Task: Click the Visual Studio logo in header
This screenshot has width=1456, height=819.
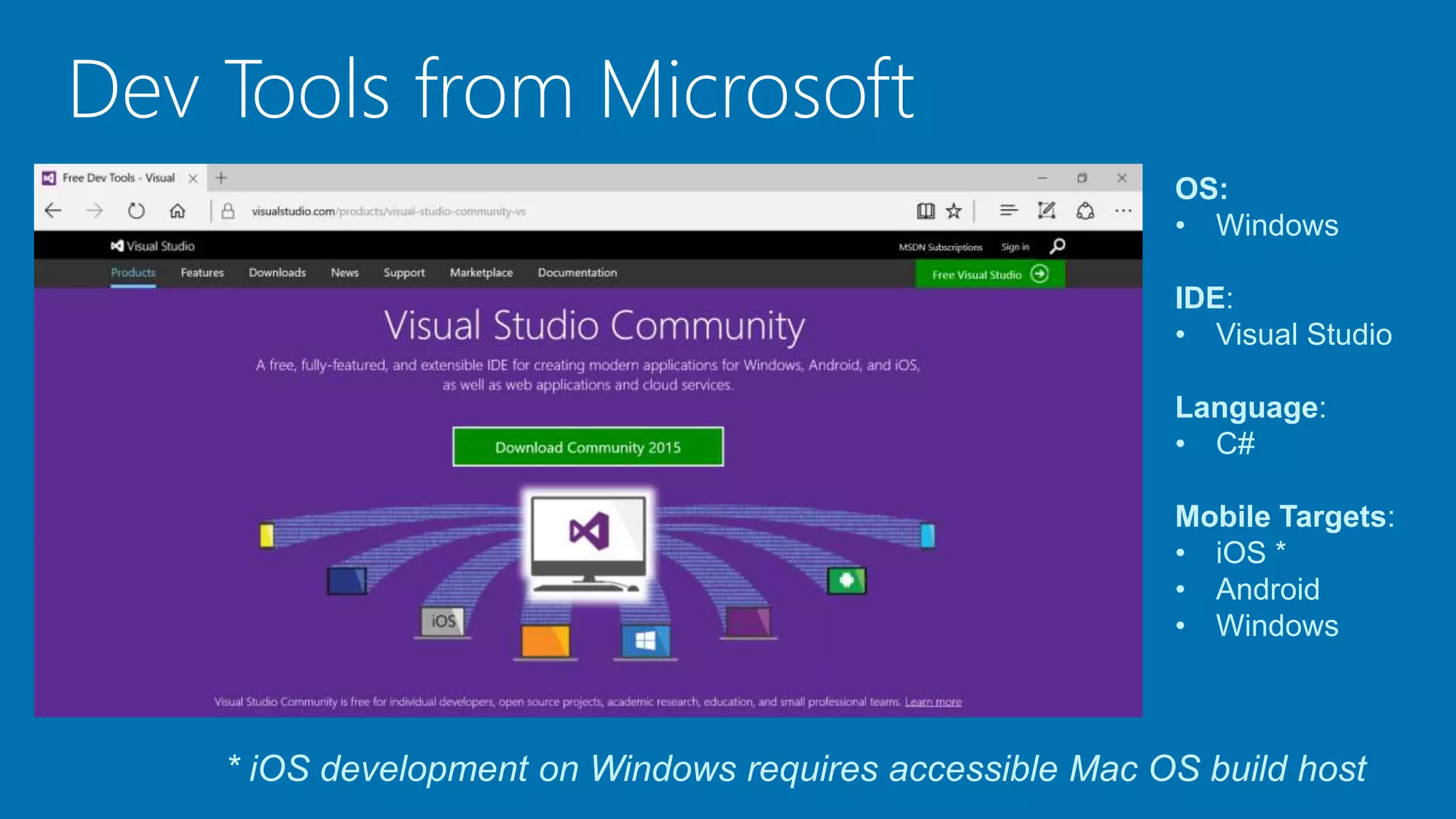Action: [153, 246]
